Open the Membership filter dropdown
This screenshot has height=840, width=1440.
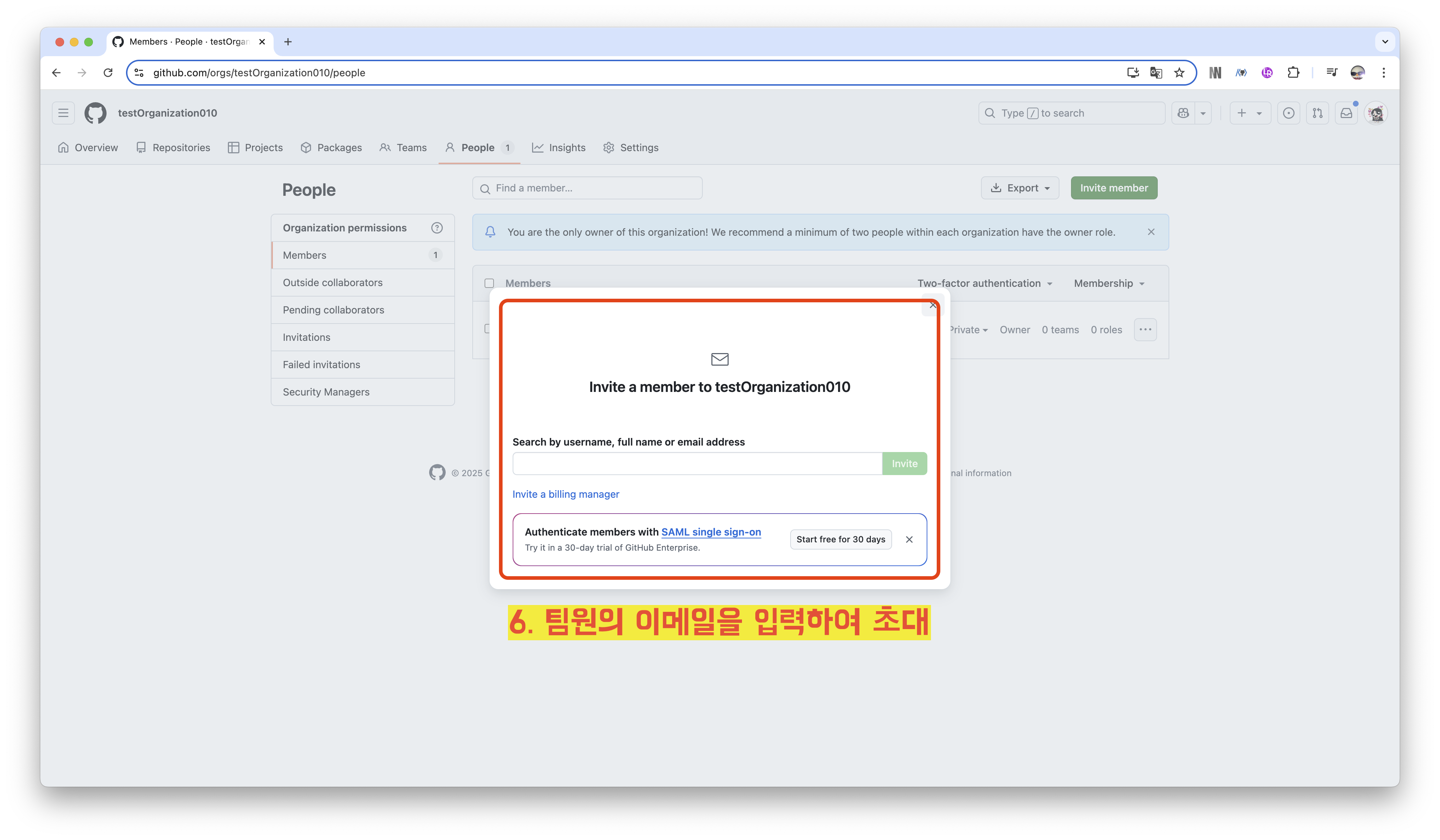pyautogui.click(x=1108, y=284)
